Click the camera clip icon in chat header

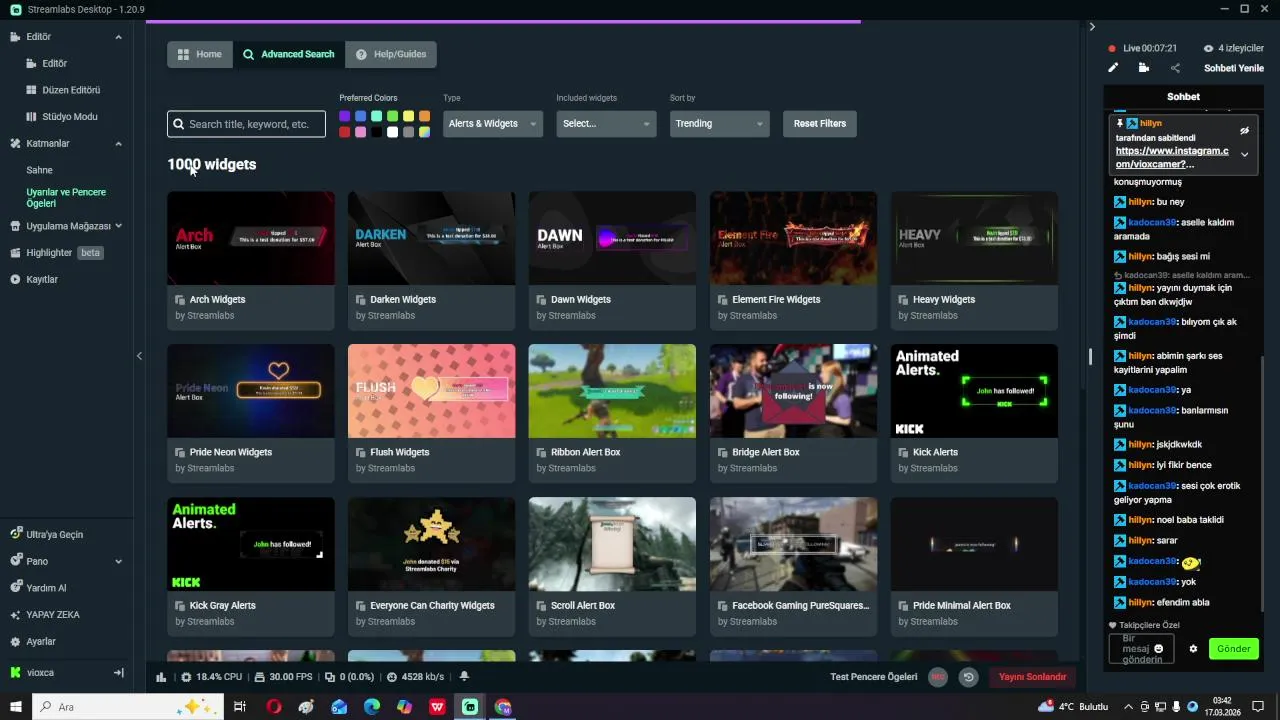tap(1144, 68)
